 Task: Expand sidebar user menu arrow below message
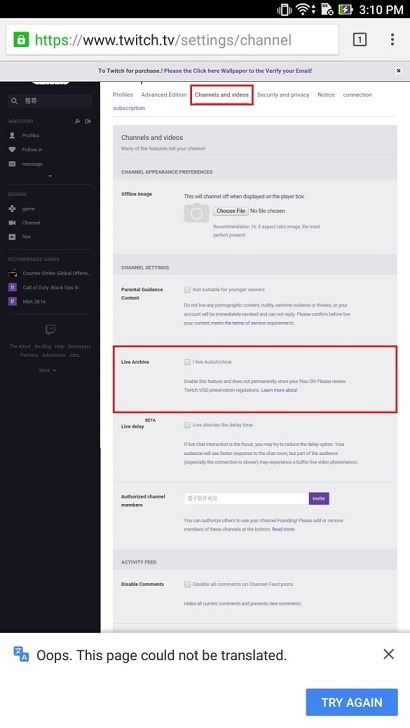click(x=50, y=176)
